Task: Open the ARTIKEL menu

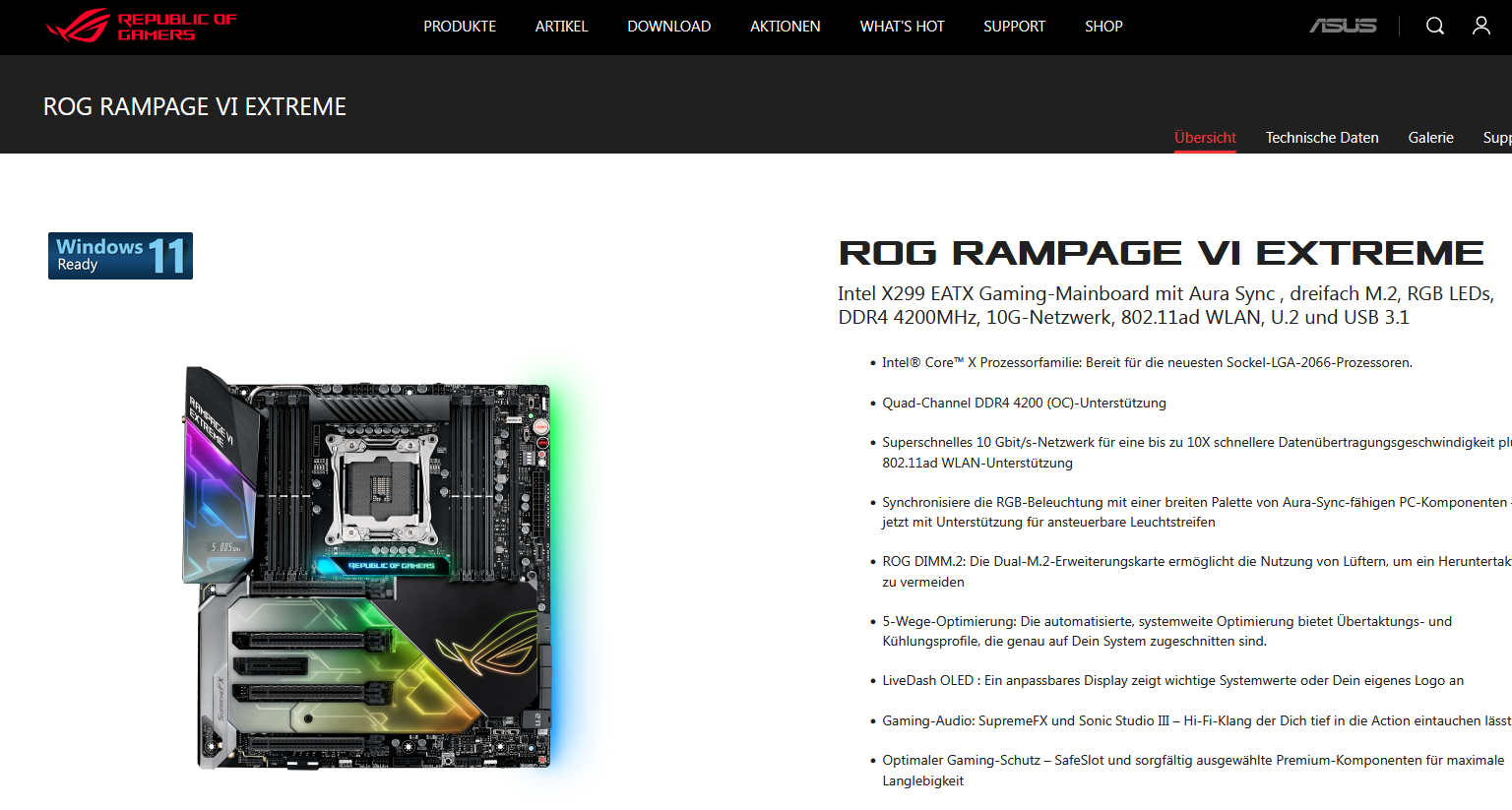Action: click(561, 27)
